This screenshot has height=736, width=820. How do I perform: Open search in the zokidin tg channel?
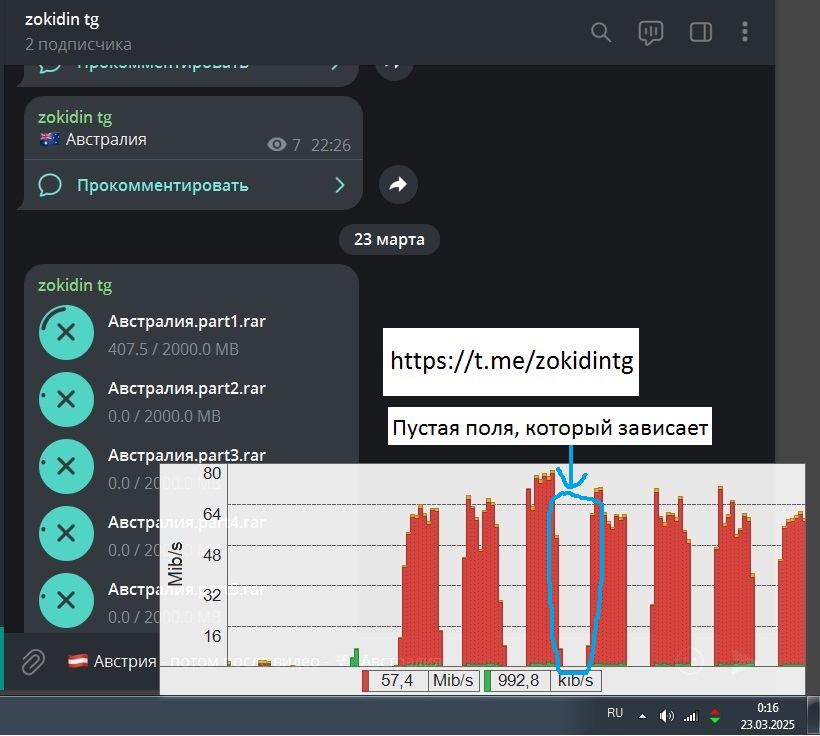click(x=601, y=32)
